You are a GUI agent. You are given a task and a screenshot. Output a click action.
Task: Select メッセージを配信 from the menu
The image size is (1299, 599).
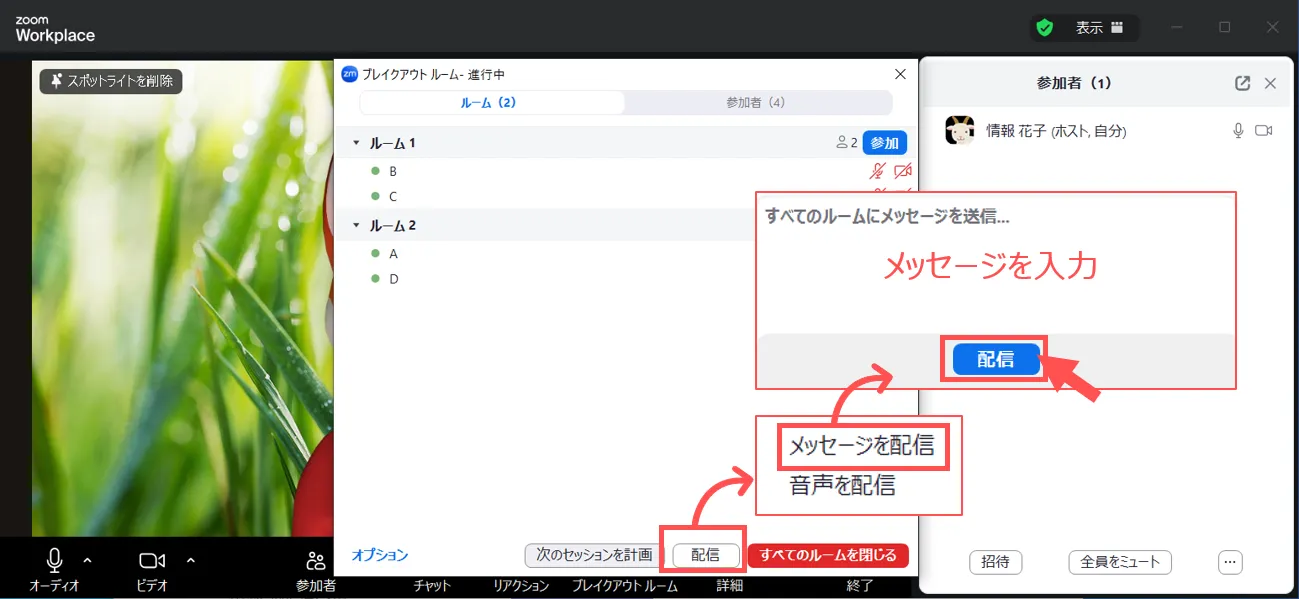coord(861,446)
